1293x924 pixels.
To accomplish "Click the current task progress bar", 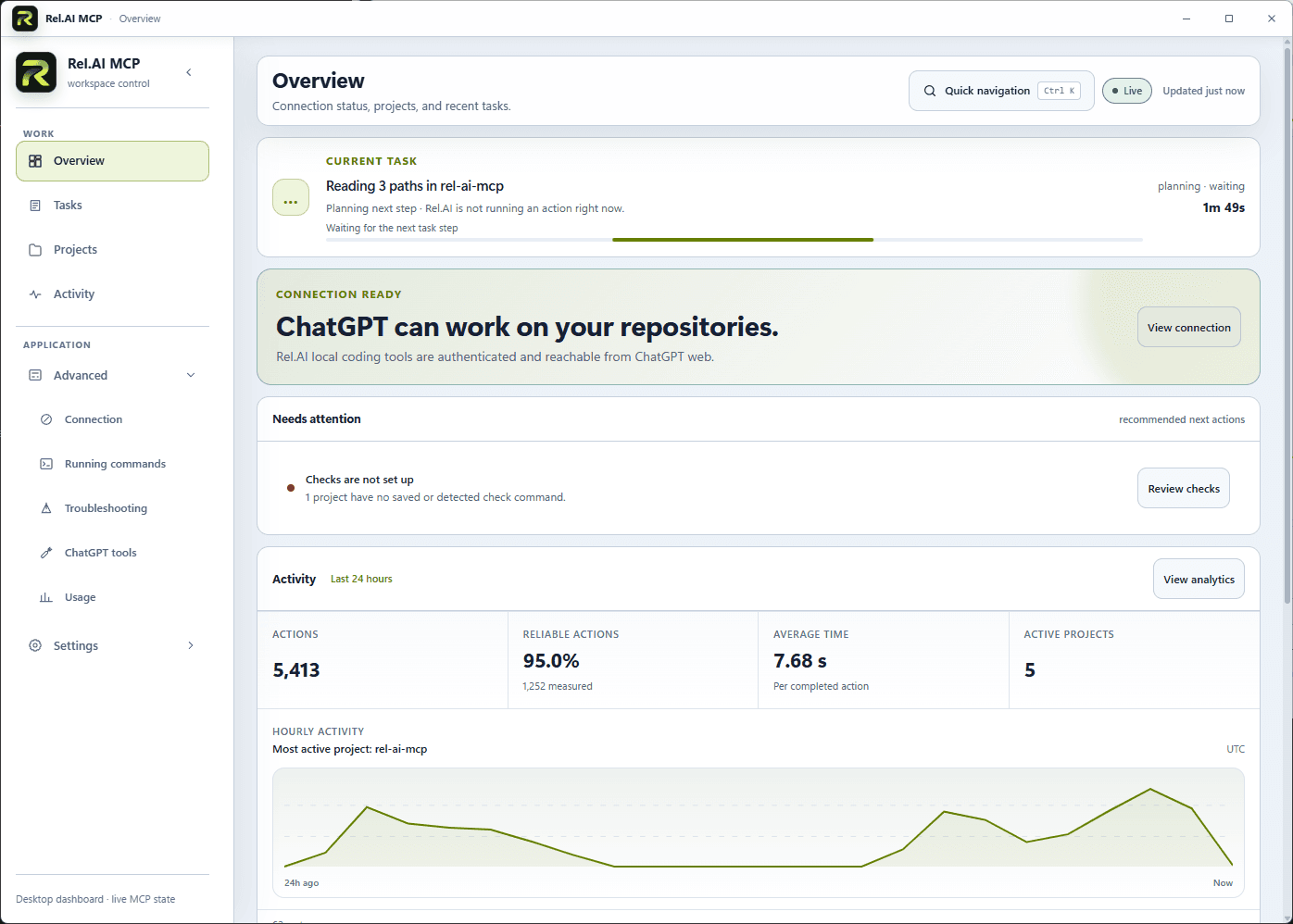I will pyautogui.click(x=734, y=240).
